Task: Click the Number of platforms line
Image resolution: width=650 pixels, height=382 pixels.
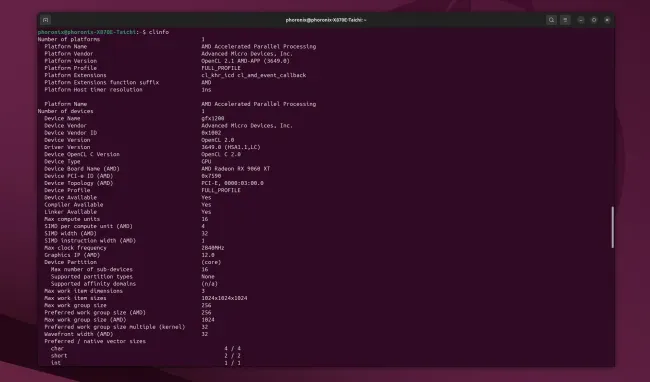Action: point(121,39)
